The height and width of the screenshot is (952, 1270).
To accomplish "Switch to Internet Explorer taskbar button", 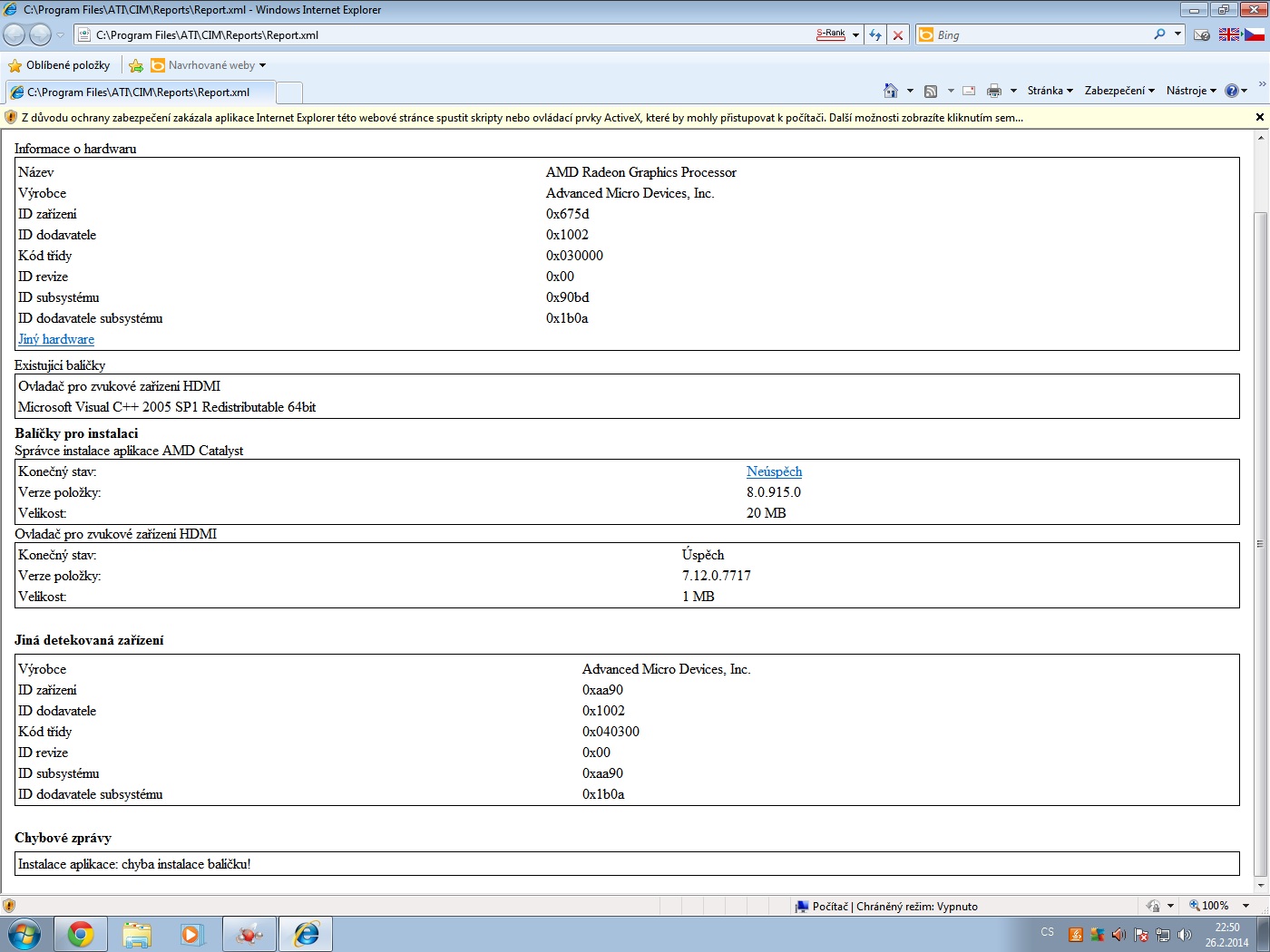I will (306, 934).
